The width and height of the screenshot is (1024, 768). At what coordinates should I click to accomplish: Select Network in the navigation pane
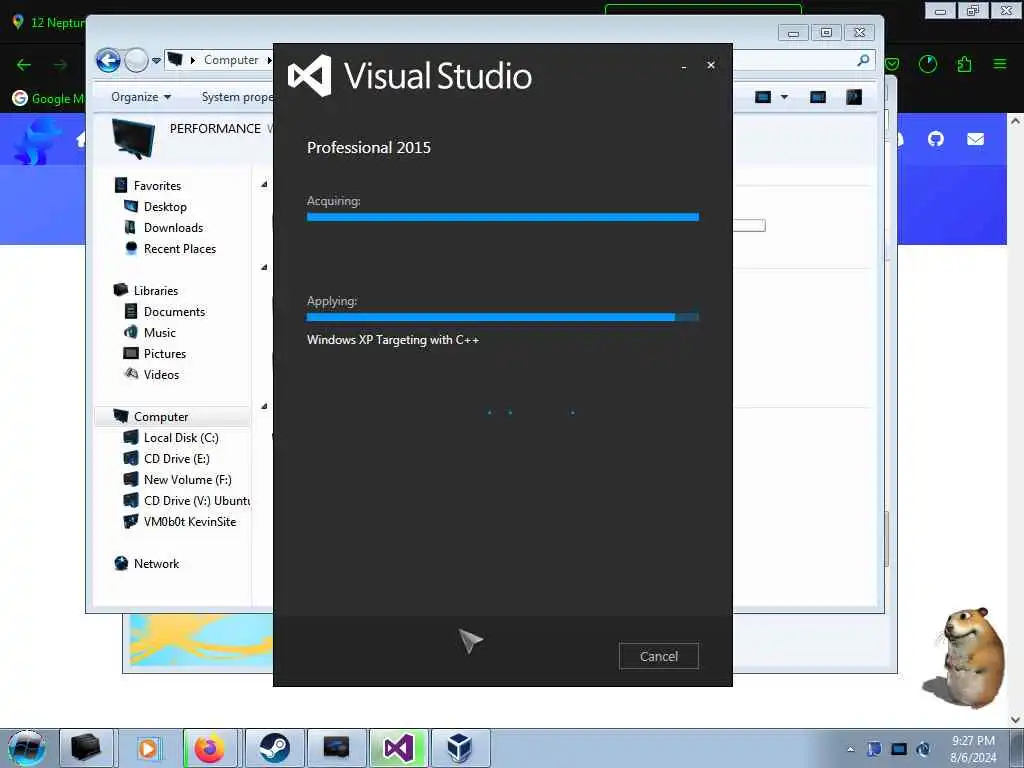point(156,564)
